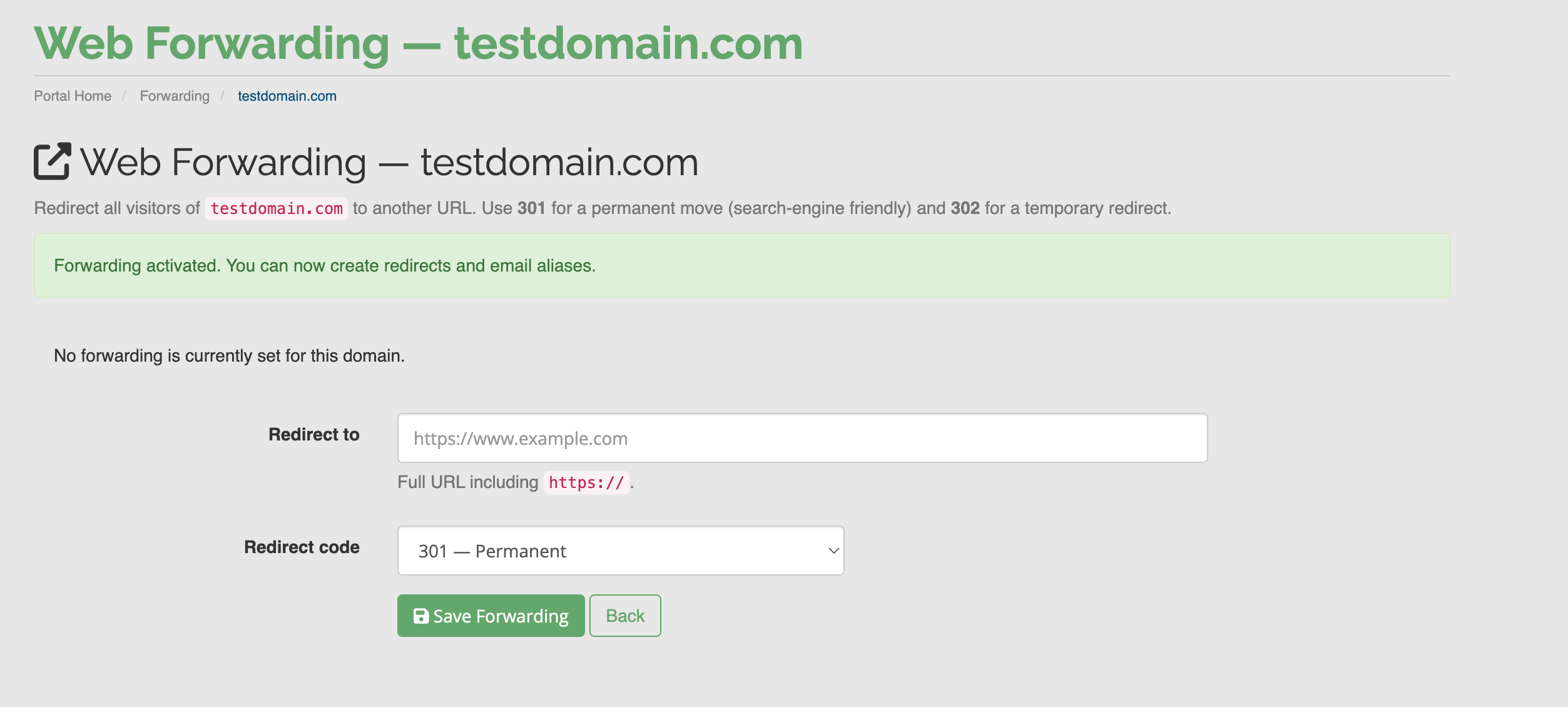Open the Forwarding breadcrumb link
The height and width of the screenshot is (707, 1568).
click(x=175, y=96)
